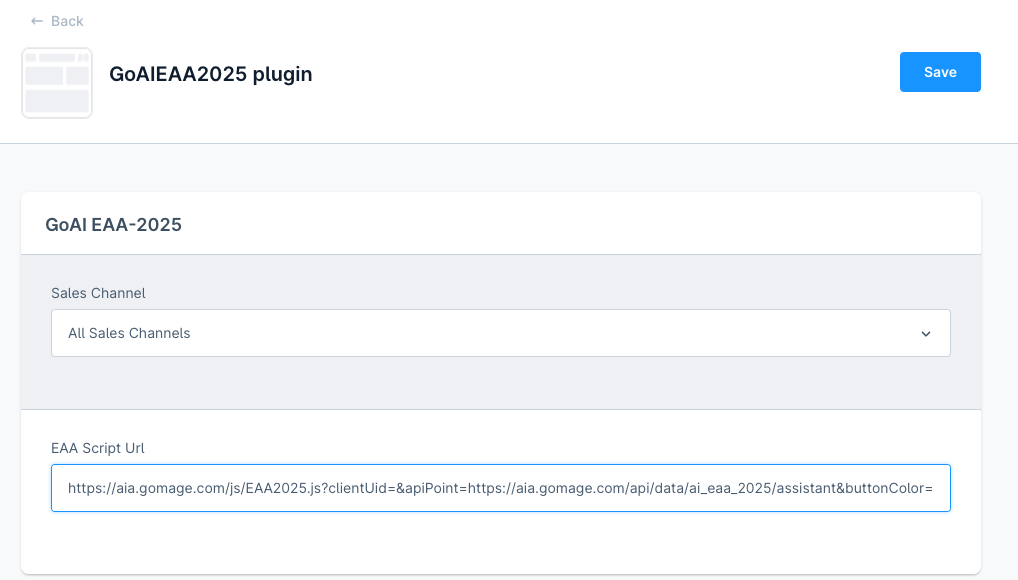The image size is (1018, 580).
Task: Save the plugin configuration
Action: 940,72
